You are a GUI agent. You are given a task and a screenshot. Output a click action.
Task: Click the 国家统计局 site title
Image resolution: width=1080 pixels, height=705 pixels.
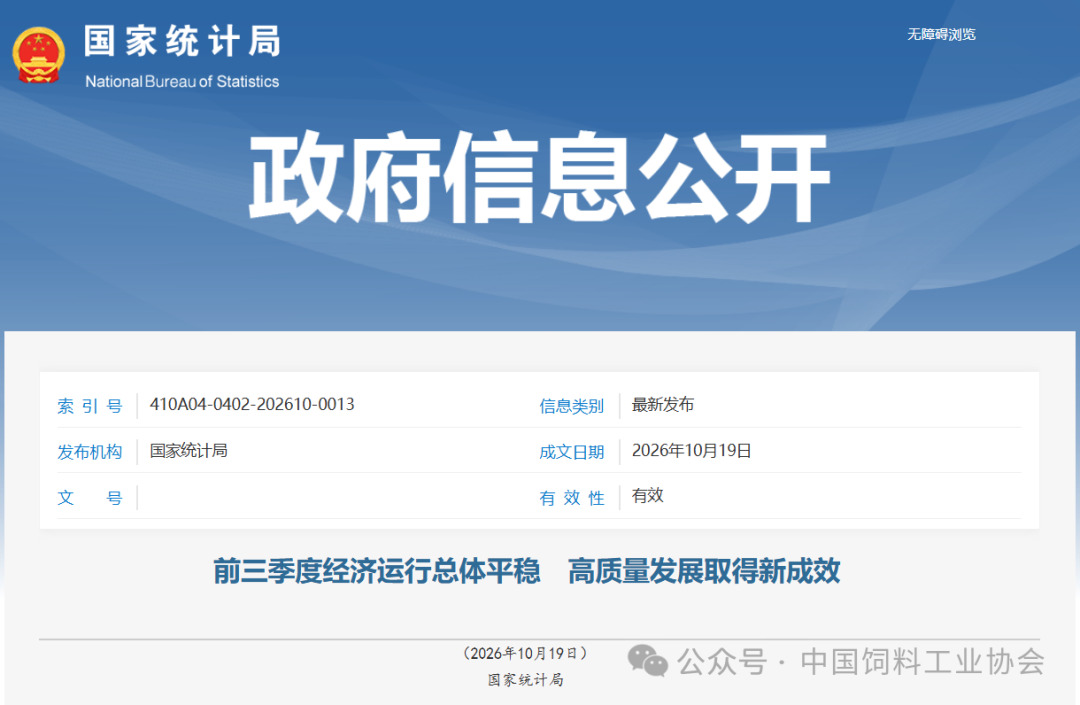(x=183, y=41)
